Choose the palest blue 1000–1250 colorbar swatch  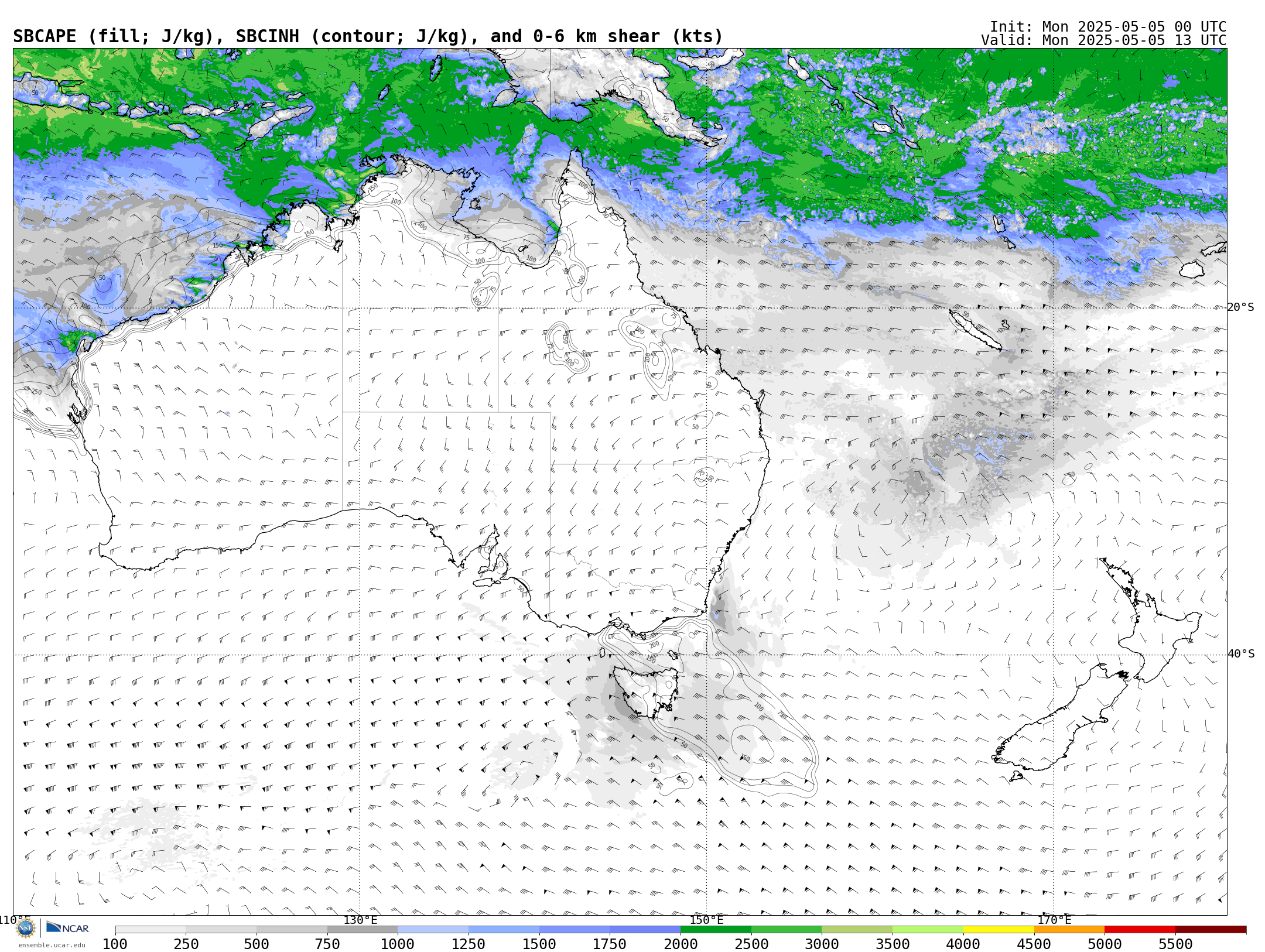(x=433, y=930)
